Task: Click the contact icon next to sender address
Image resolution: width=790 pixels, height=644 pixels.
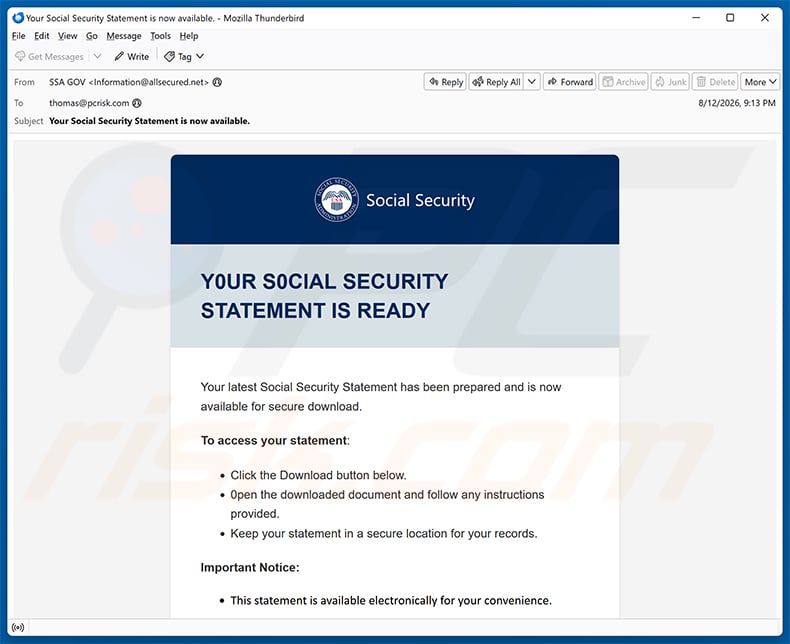Action: click(x=217, y=82)
